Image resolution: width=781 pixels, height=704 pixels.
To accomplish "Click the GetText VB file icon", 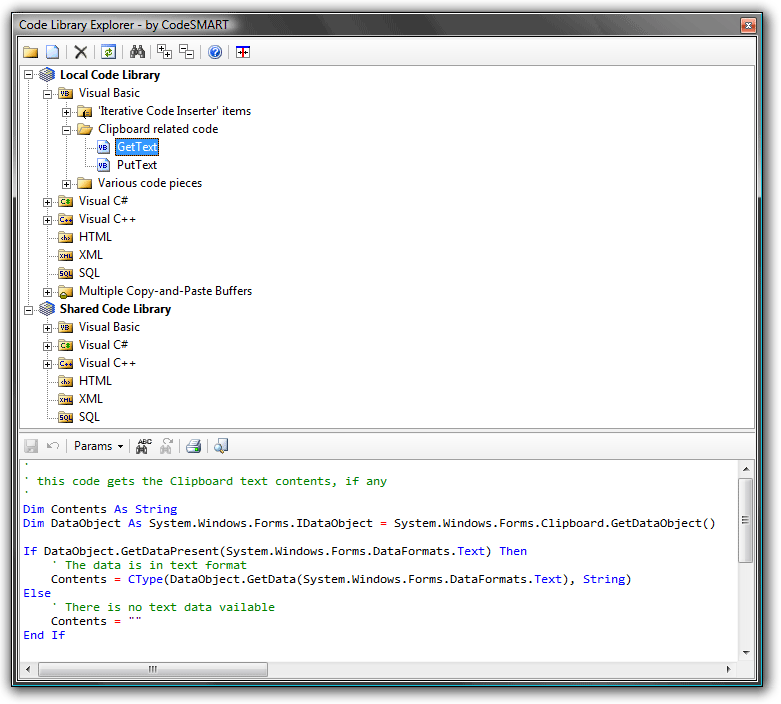I will (103, 147).
